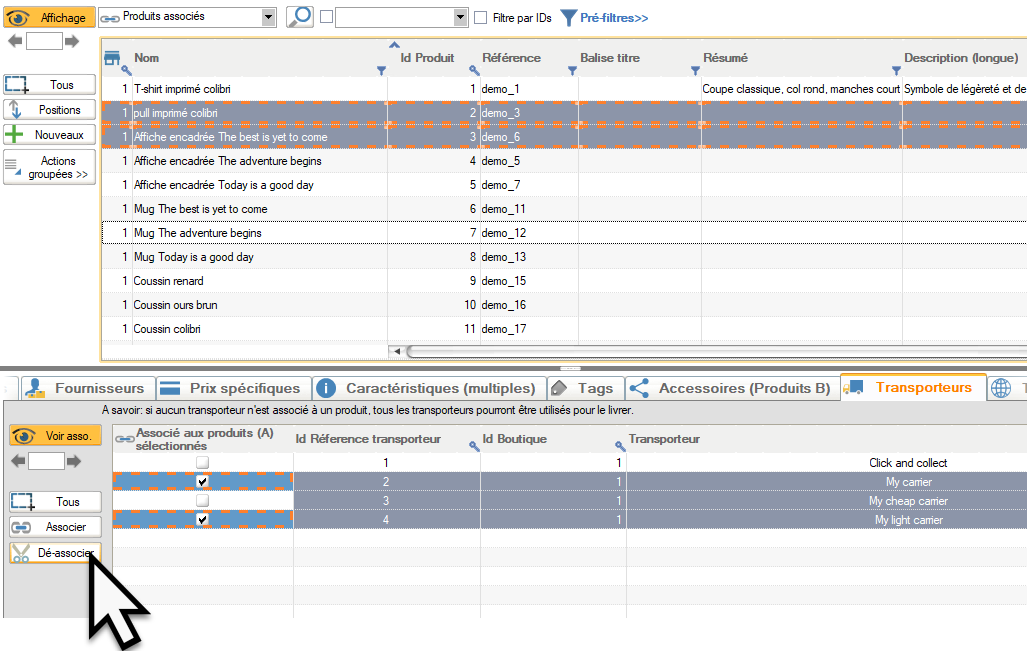
Task: Click the Dé-associer button
Action: coord(56,553)
